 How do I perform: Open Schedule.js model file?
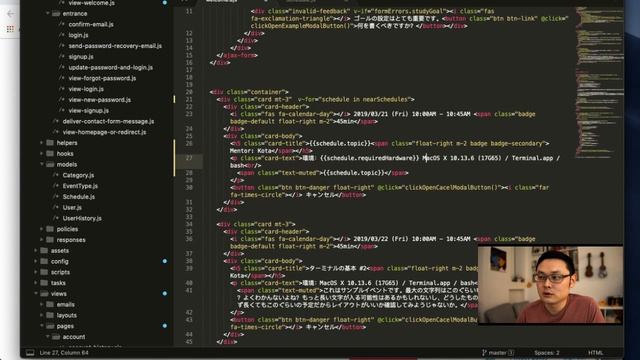(78, 197)
